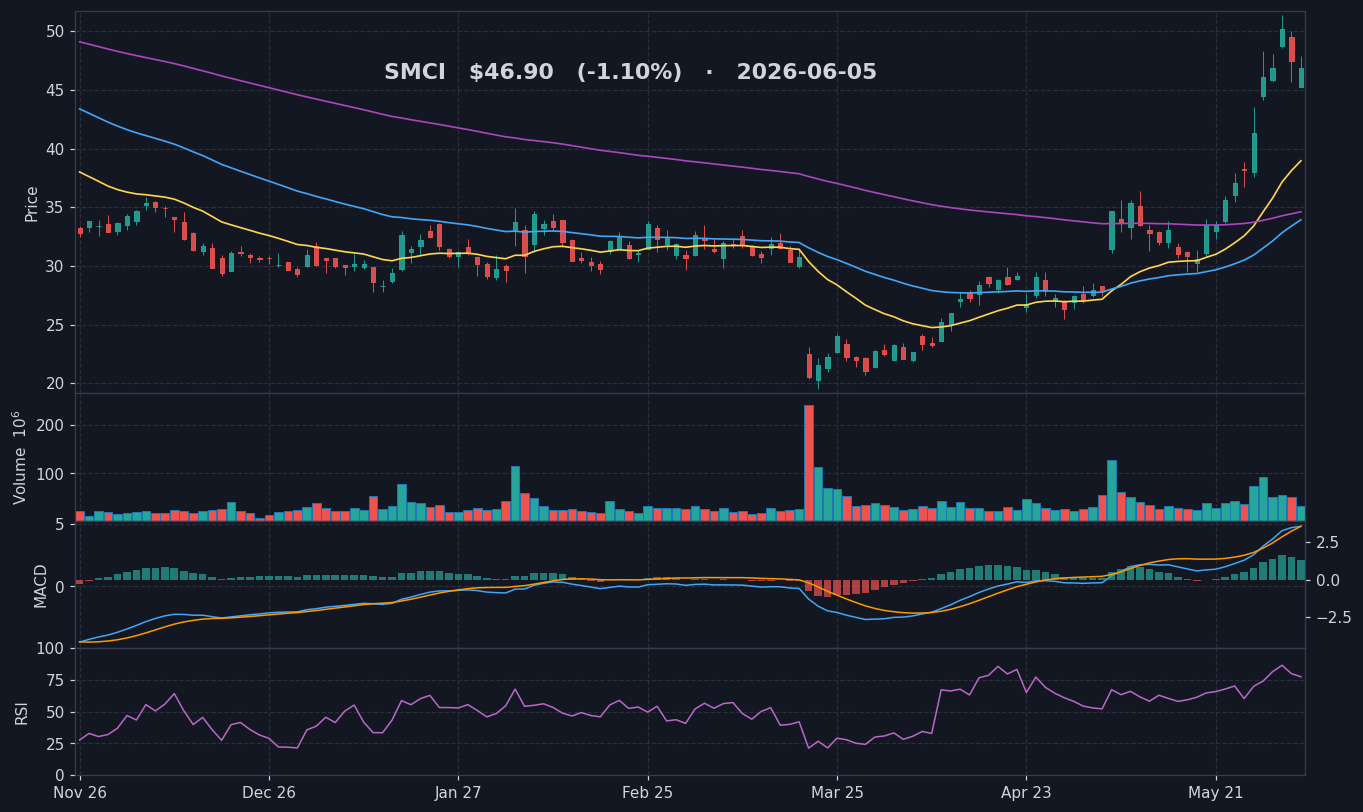Click the 'RSI' axis label
Viewport: 1363px width, 812px height.
click(22, 712)
